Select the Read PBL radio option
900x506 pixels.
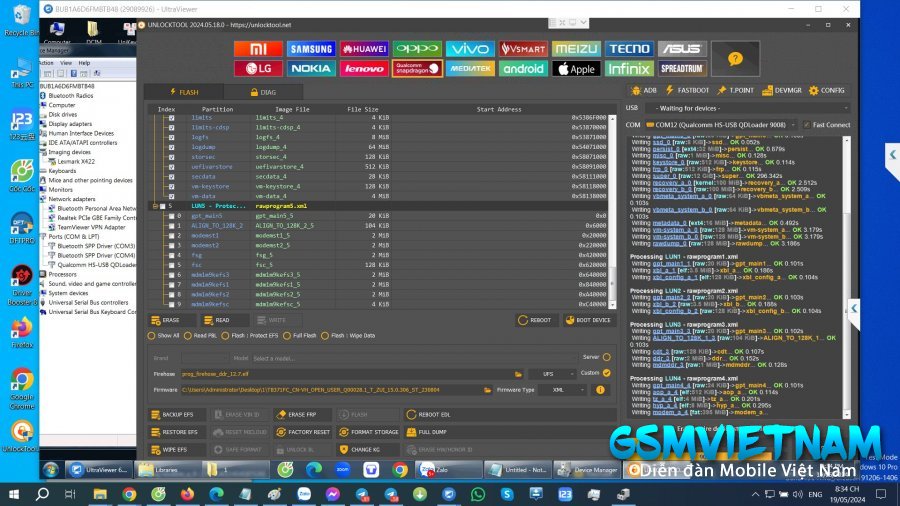click(x=188, y=336)
